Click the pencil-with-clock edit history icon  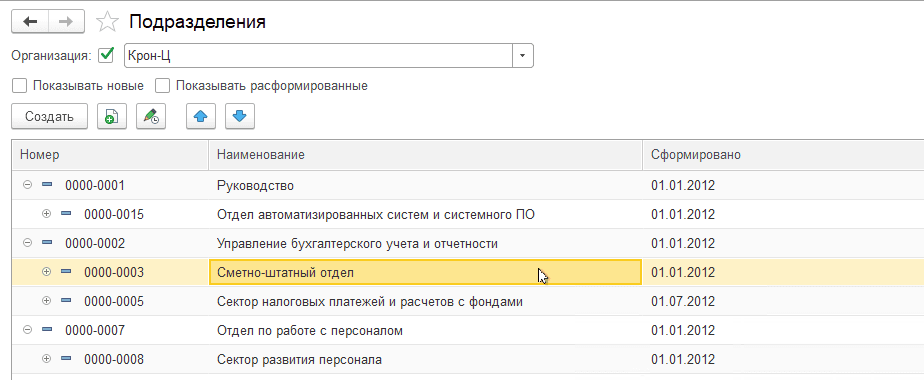[x=151, y=116]
